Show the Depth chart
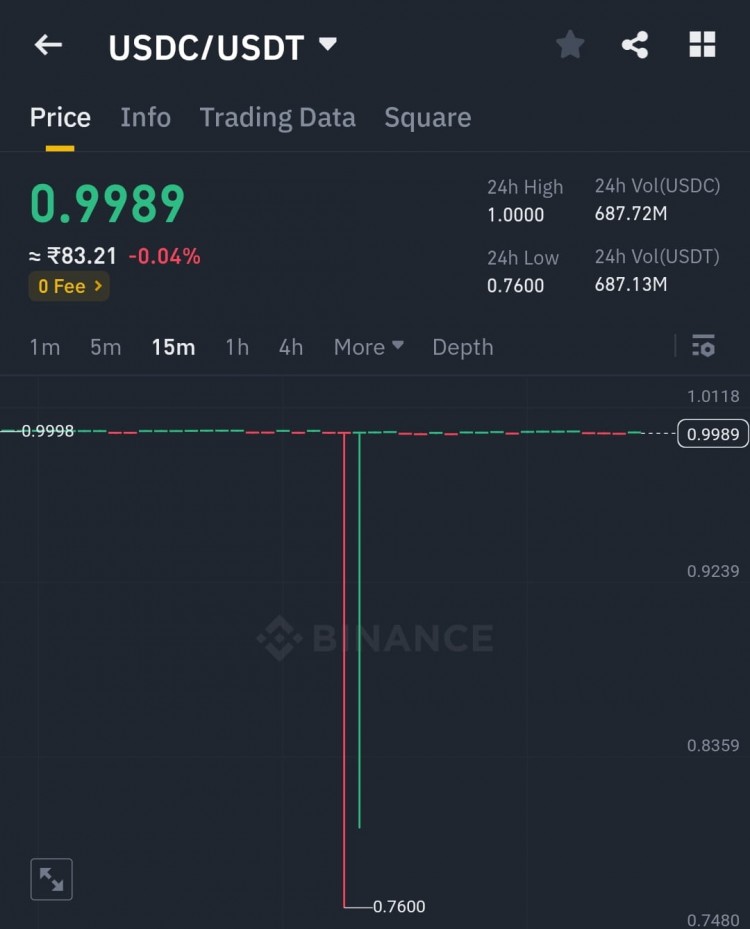Viewport: 750px width, 929px height. 462,347
